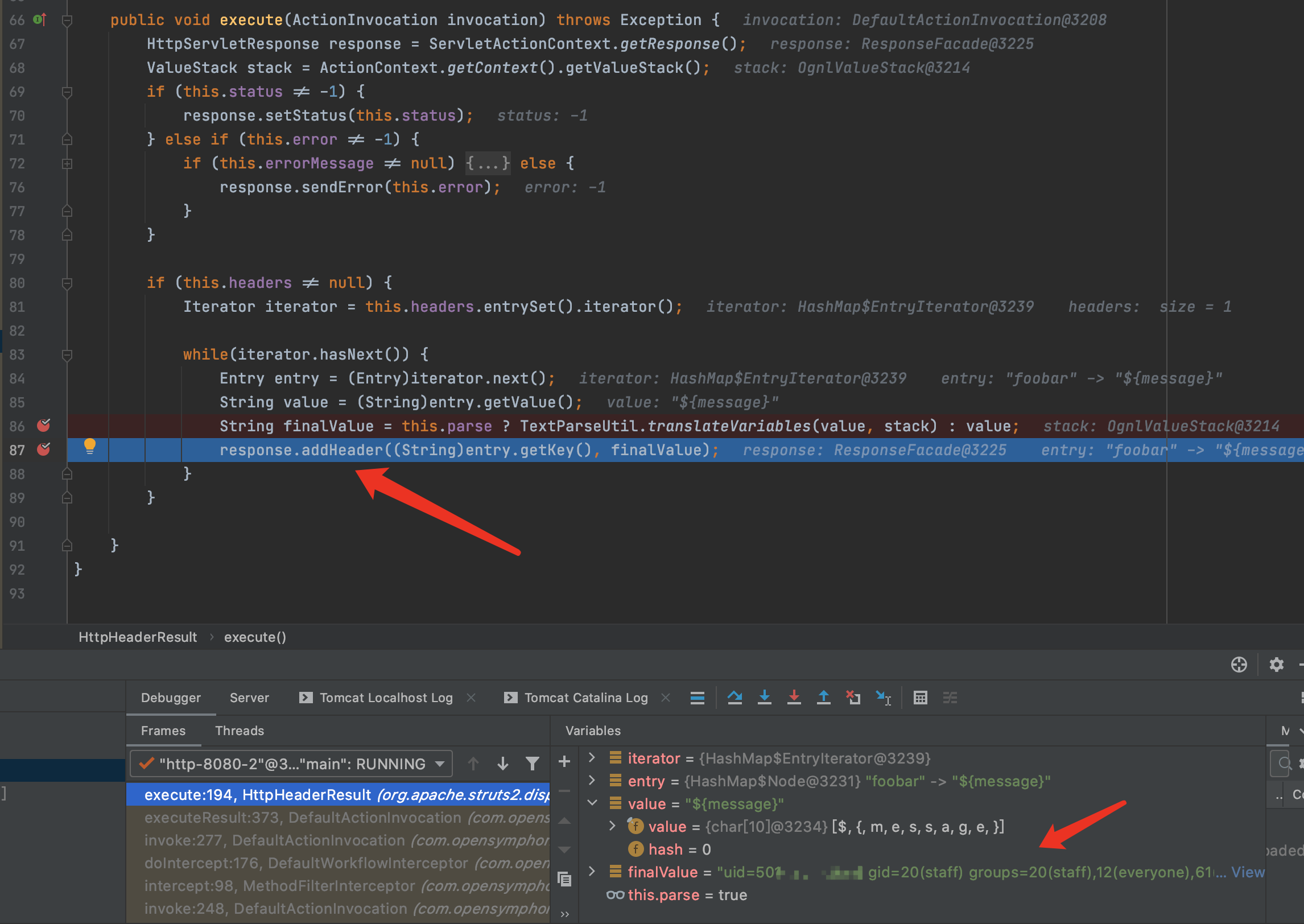Click execute() in the breadcrumb
The image size is (1304, 924).
click(x=255, y=637)
